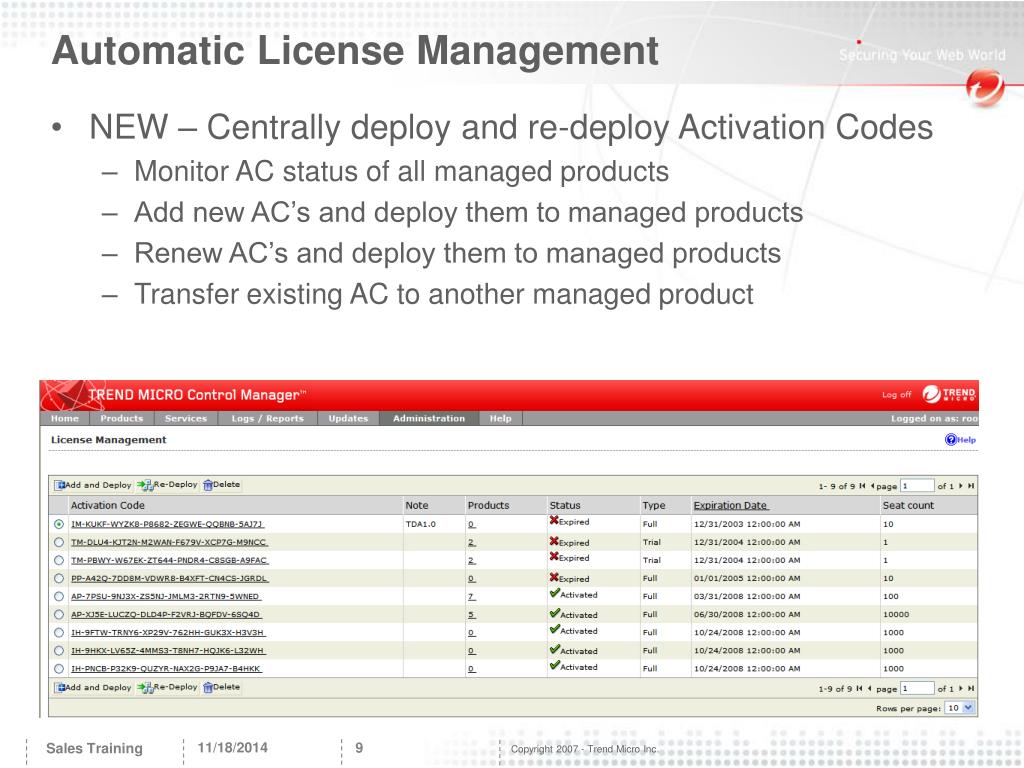Select the radio button for IM-KUKF code
The width and height of the screenshot is (1024, 768).
59,524
